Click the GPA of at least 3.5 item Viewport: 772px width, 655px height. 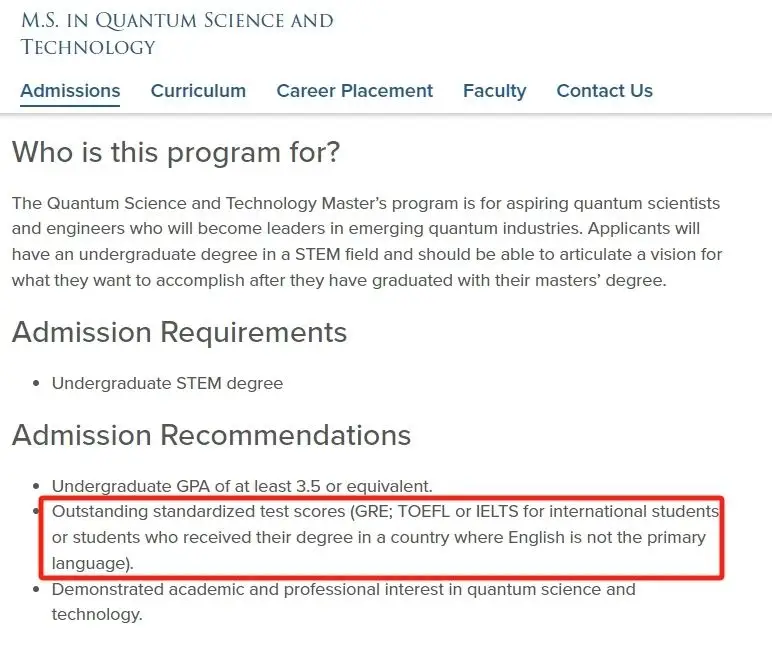pyautogui.click(x=242, y=486)
